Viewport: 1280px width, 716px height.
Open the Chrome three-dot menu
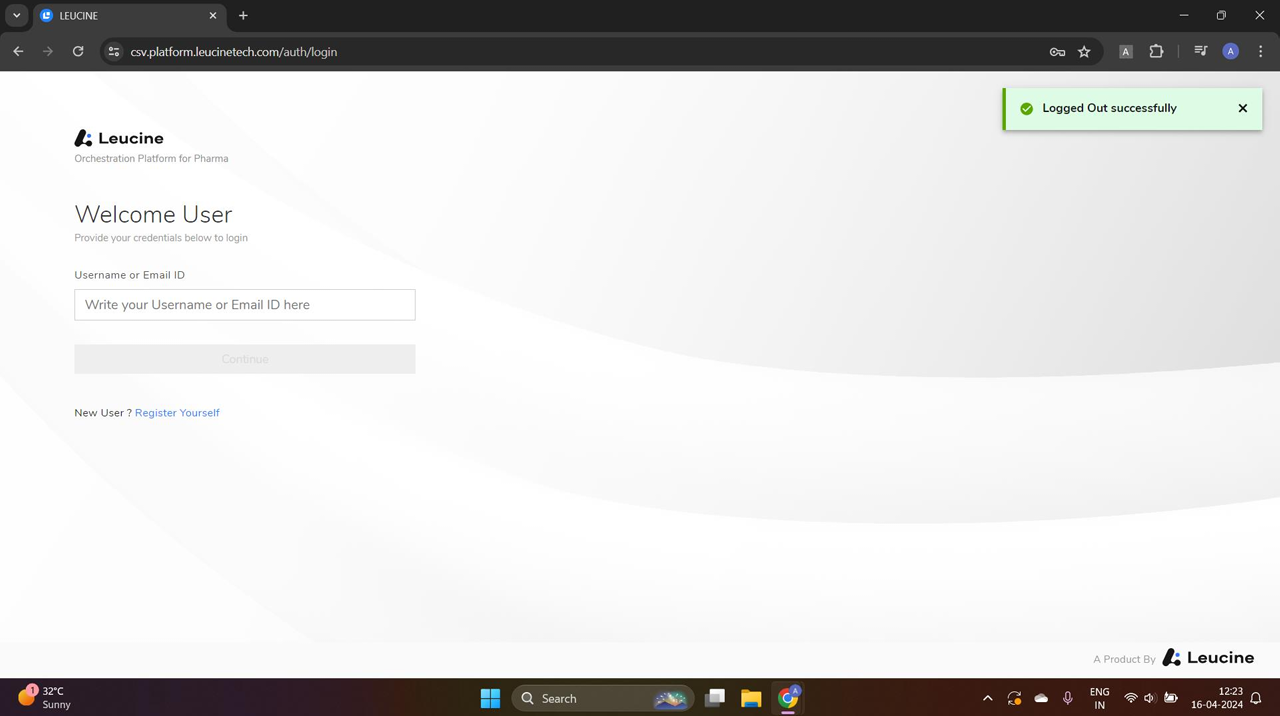[1260, 51]
